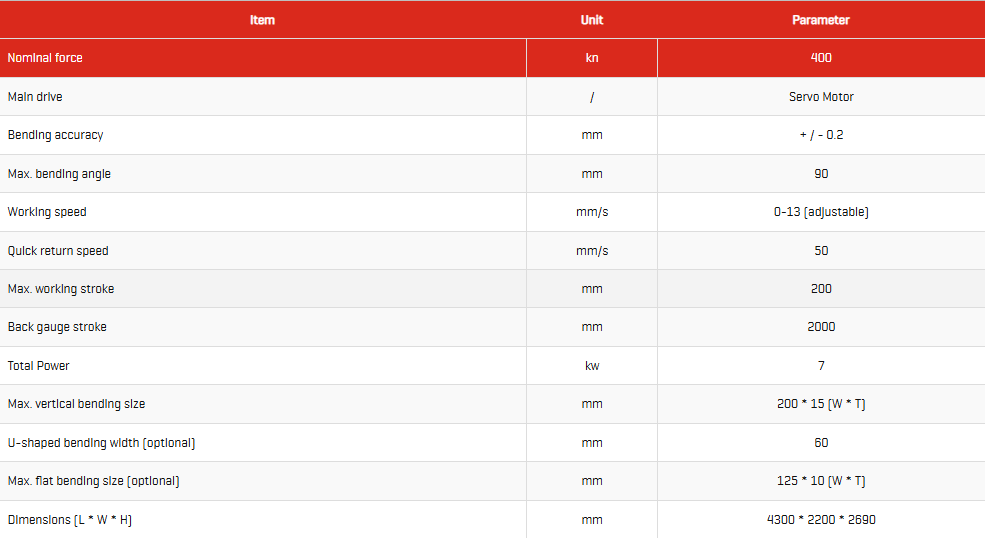
Task: Click the Max. working stroke label
Action: (x=61, y=289)
